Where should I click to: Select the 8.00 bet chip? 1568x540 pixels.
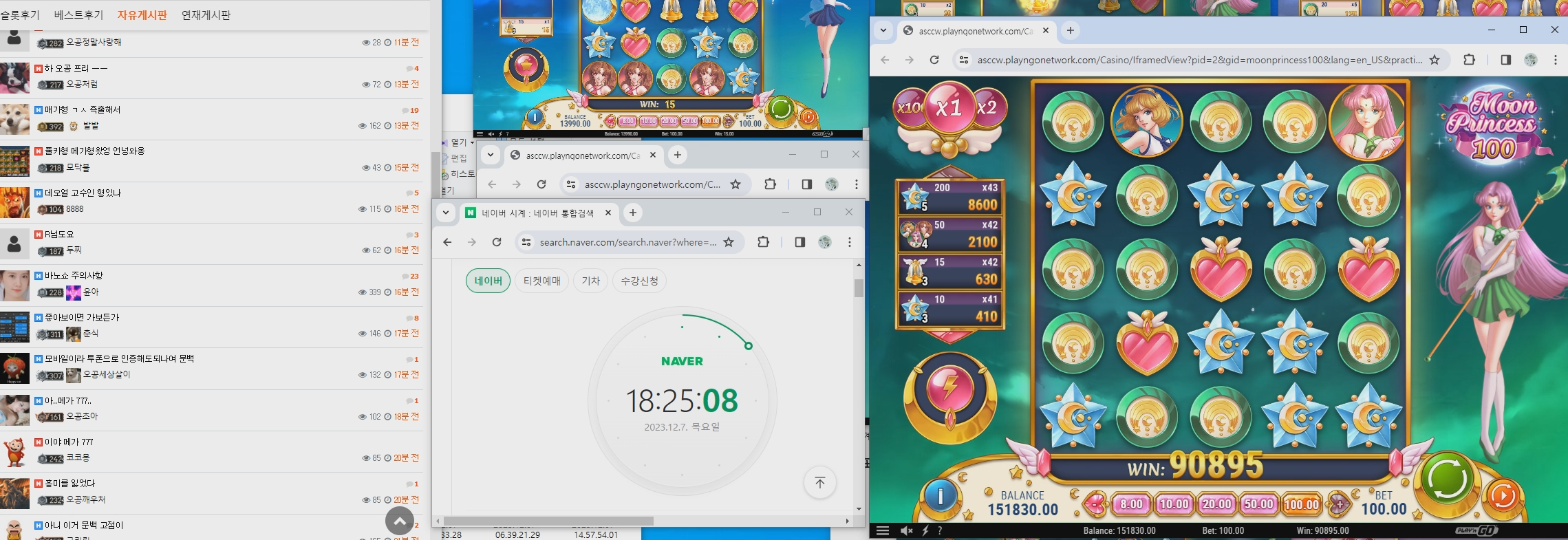tap(1131, 504)
